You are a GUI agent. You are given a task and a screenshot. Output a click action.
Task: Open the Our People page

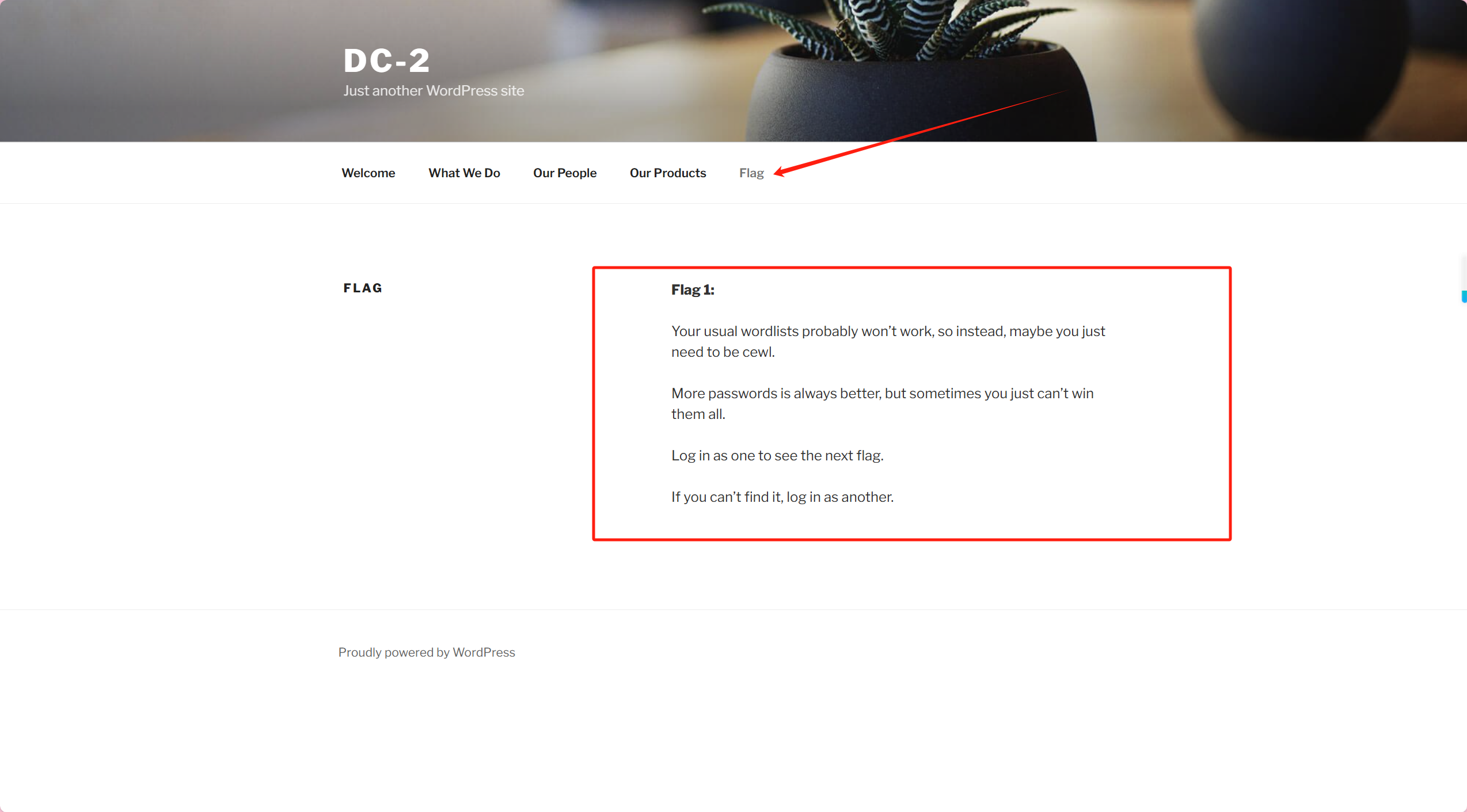click(x=565, y=173)
